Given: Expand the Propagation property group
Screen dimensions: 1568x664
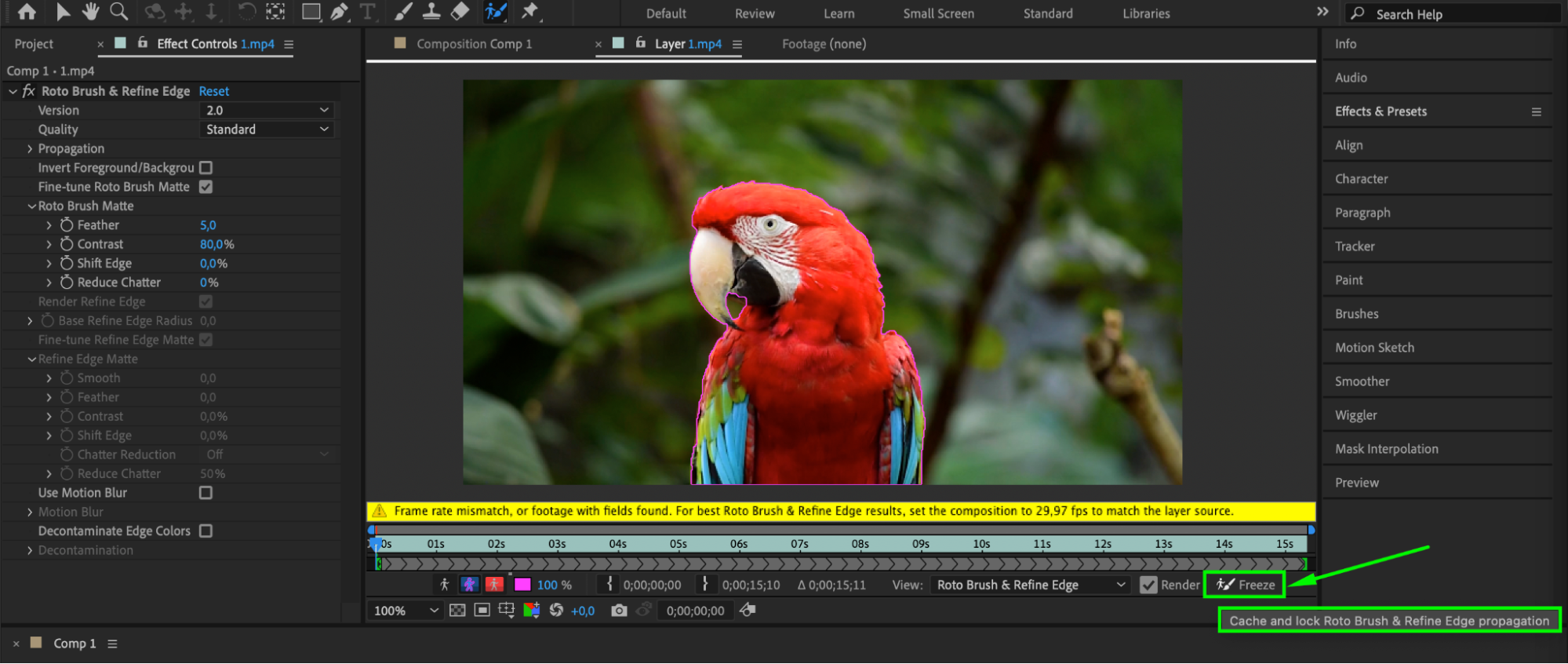Looking at the screenshot, I should (30, 149).
